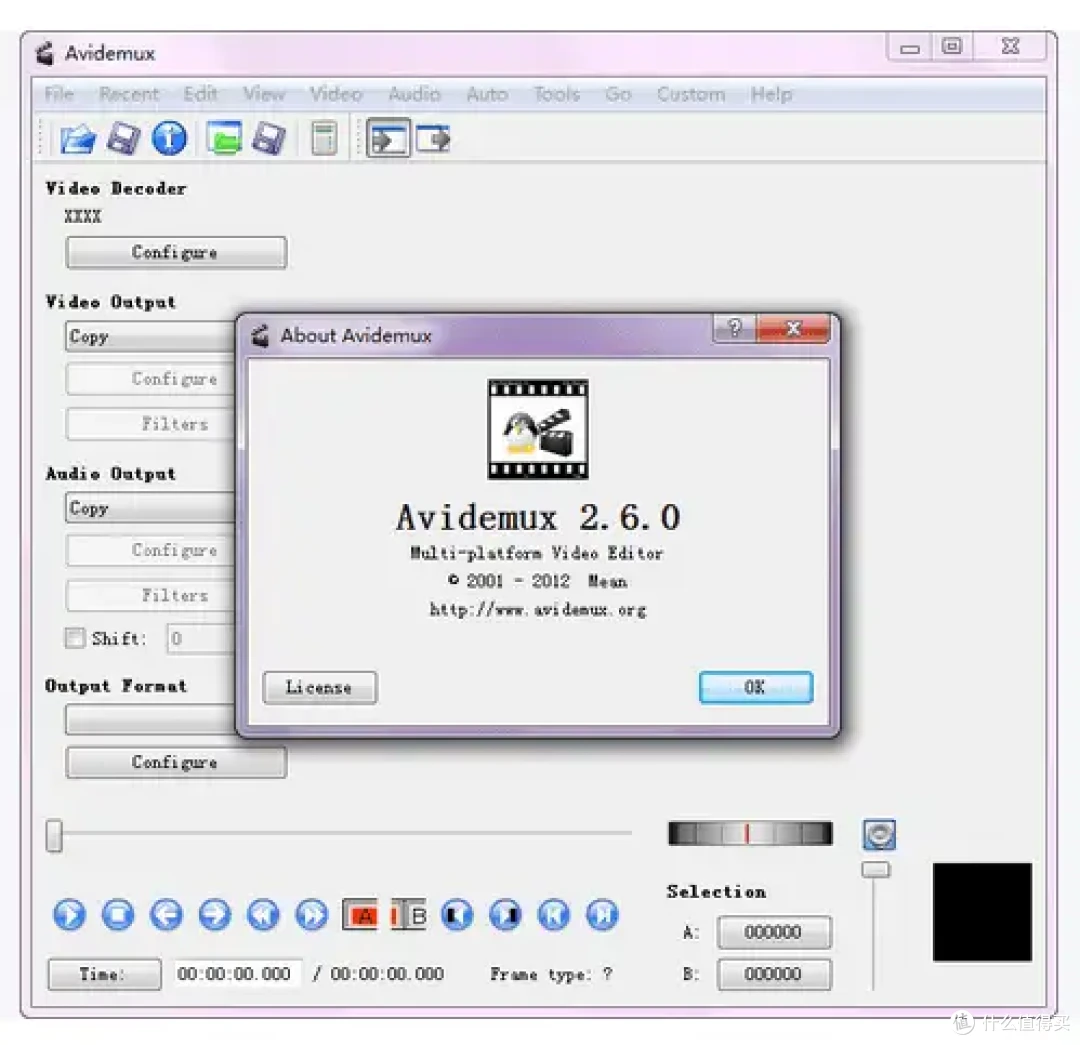The image size is (1080, 1045).
Task: Click the green Append video toolbar icon
Action: tap(224, 138)
